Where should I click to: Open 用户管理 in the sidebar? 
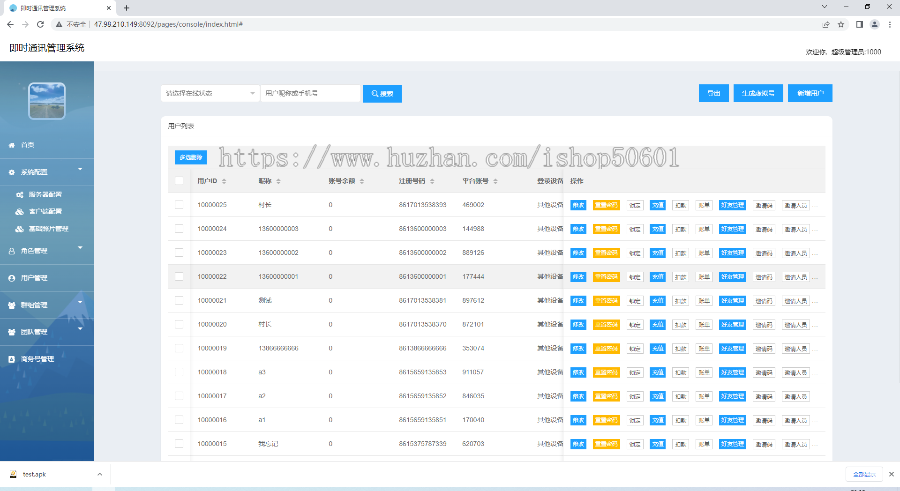tap(34, 278)
